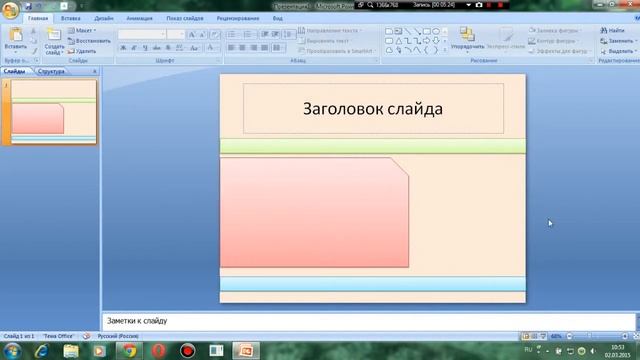This screenshot has width=640, height=360.
Task: Open the line spacing dropdown
Action: (289, 34)
